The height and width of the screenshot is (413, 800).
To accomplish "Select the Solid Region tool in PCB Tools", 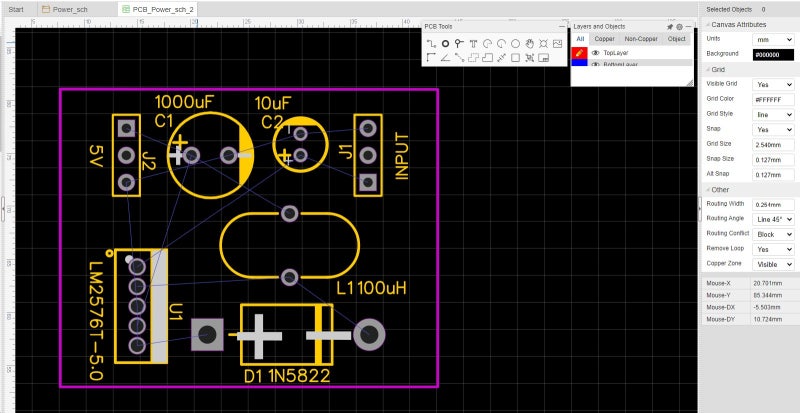I will [487, 58].
